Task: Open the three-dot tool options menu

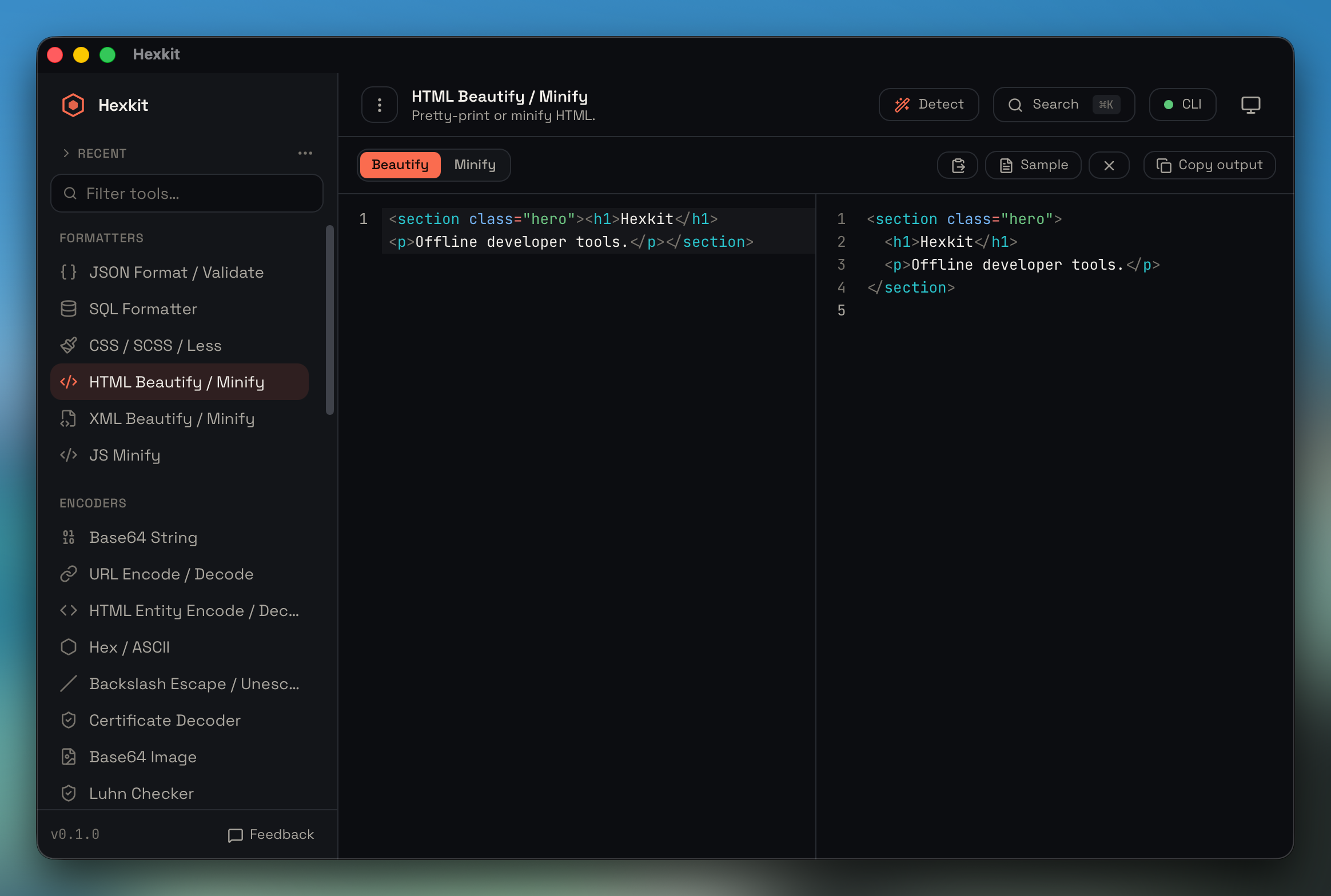Action: click(380, 105)
